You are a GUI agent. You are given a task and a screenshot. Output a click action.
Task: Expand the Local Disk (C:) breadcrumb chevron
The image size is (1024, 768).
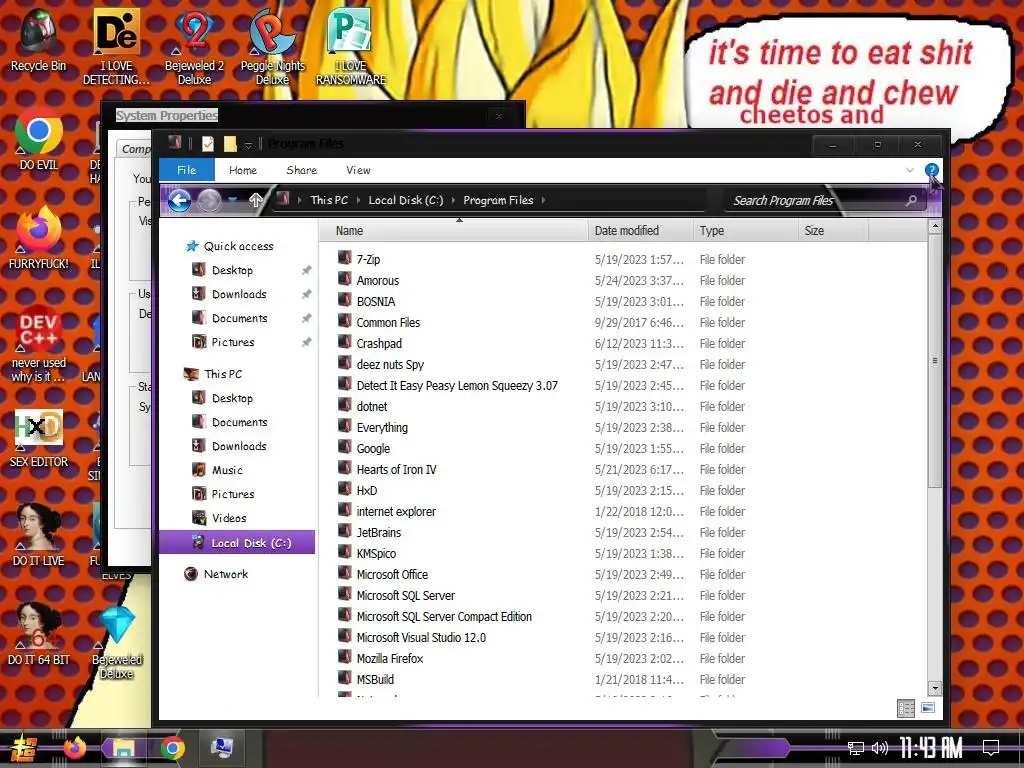pos(453,200)
